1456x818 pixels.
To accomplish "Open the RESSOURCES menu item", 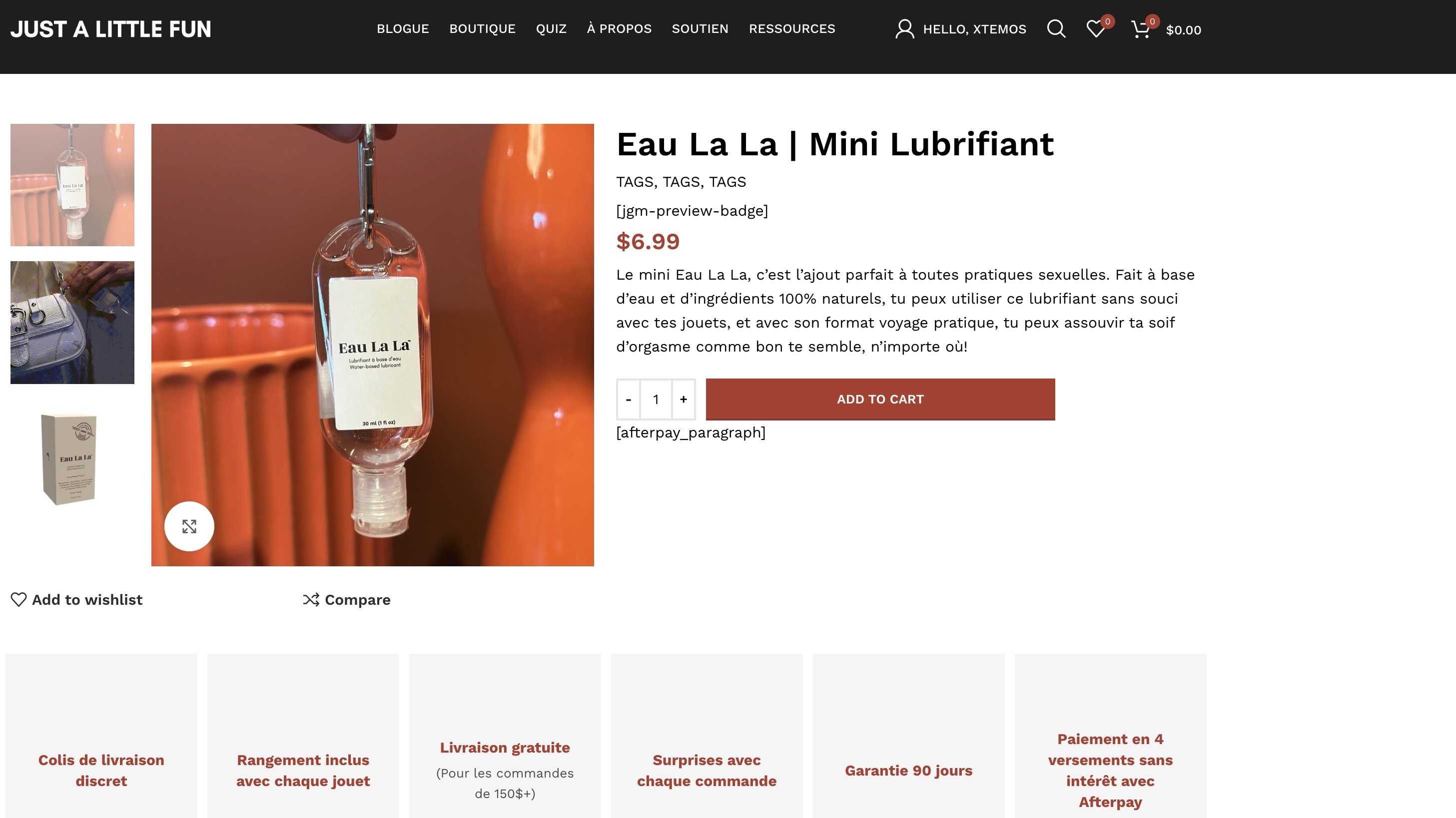I will coord(792,29).
